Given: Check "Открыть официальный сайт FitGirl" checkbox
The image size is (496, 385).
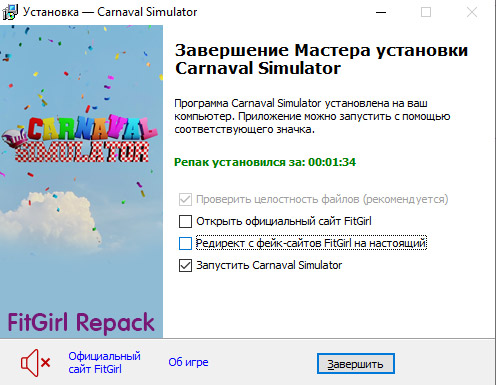Looking at the screenshot, I should click(185, 221).
